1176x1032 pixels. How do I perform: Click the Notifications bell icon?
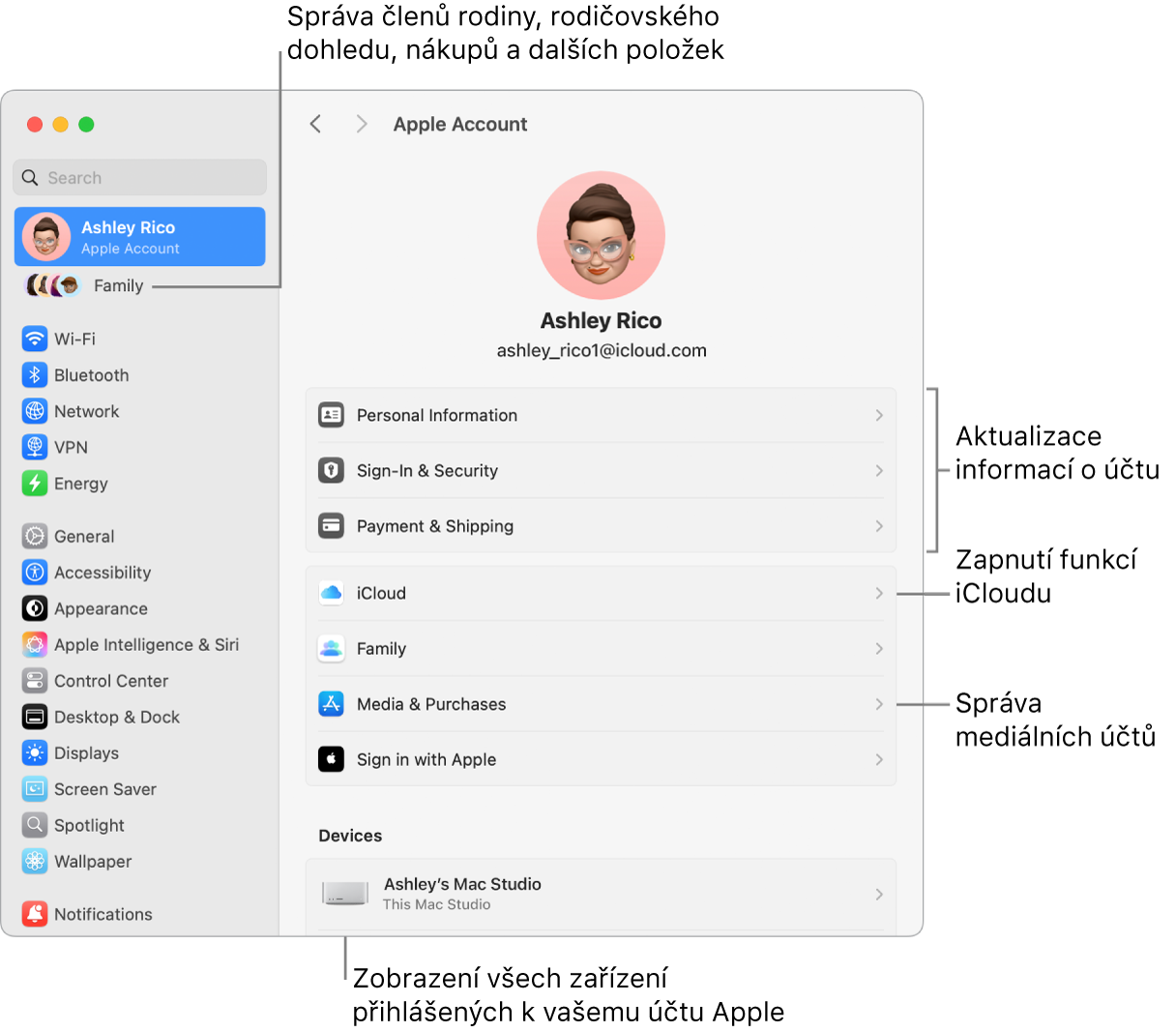(x=35, y=914)
